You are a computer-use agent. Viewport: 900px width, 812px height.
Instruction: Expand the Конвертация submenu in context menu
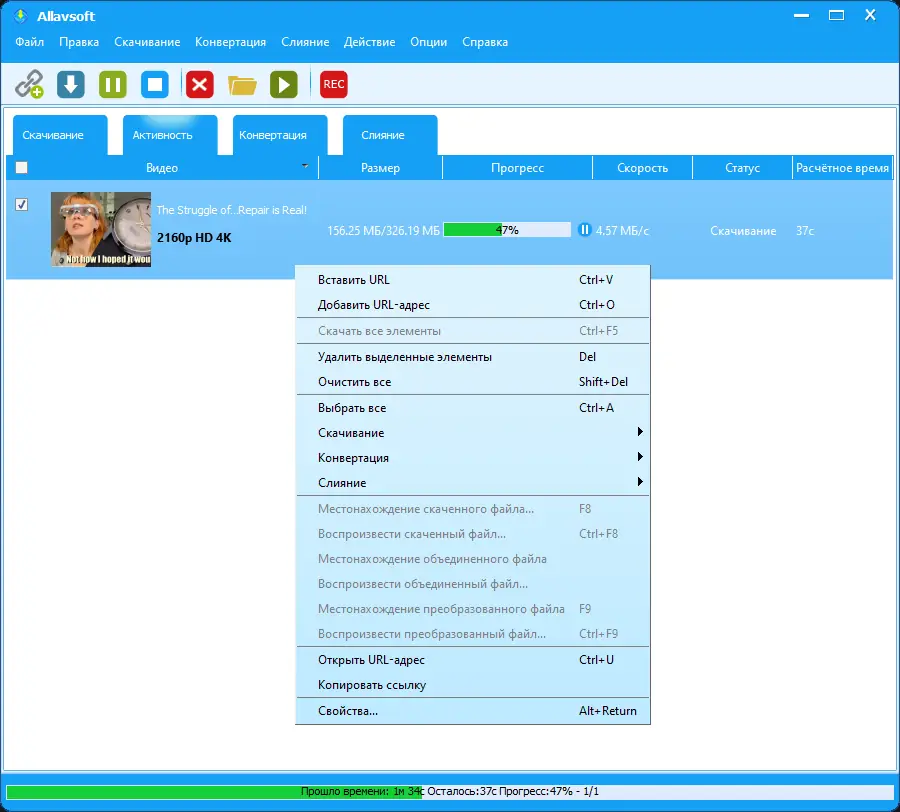coord(472,458)
